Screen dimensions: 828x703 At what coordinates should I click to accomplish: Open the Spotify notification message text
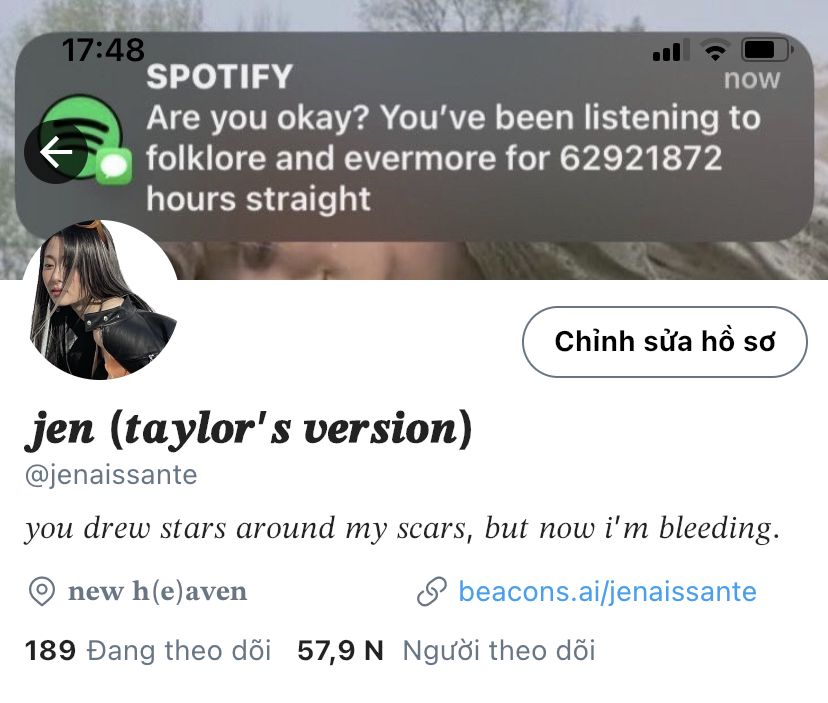453,158
